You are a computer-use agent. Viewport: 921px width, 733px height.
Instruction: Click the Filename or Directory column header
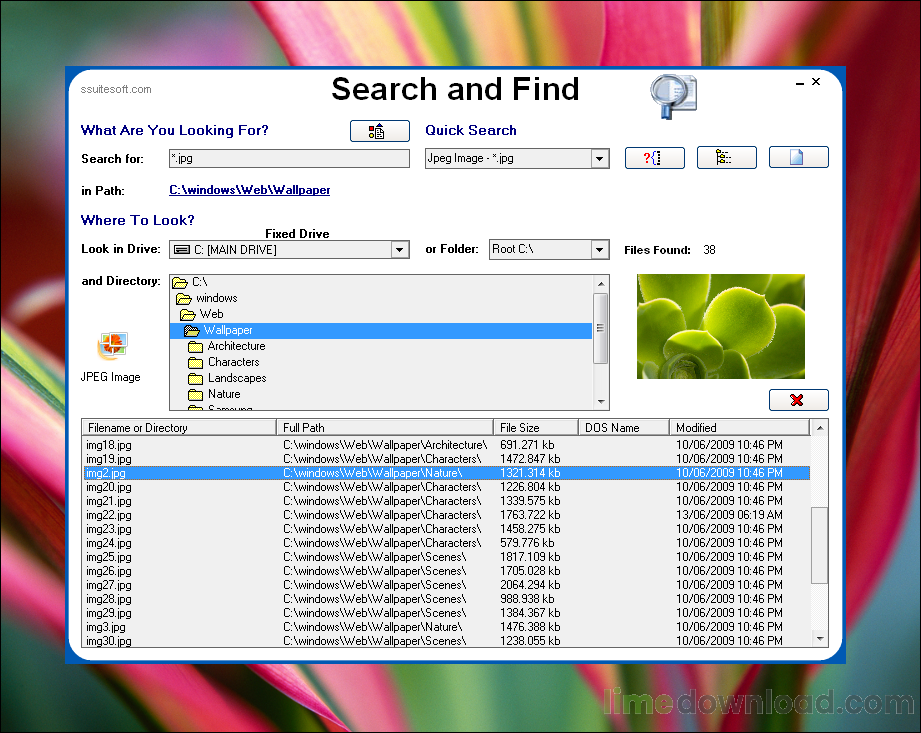pos(178,428)
